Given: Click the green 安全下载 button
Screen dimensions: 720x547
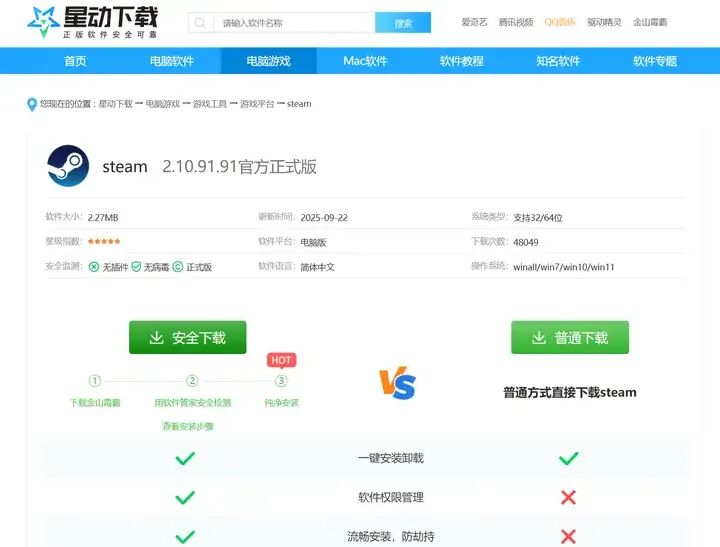Looking at the screenshot, I should click(x=187, y=338).
